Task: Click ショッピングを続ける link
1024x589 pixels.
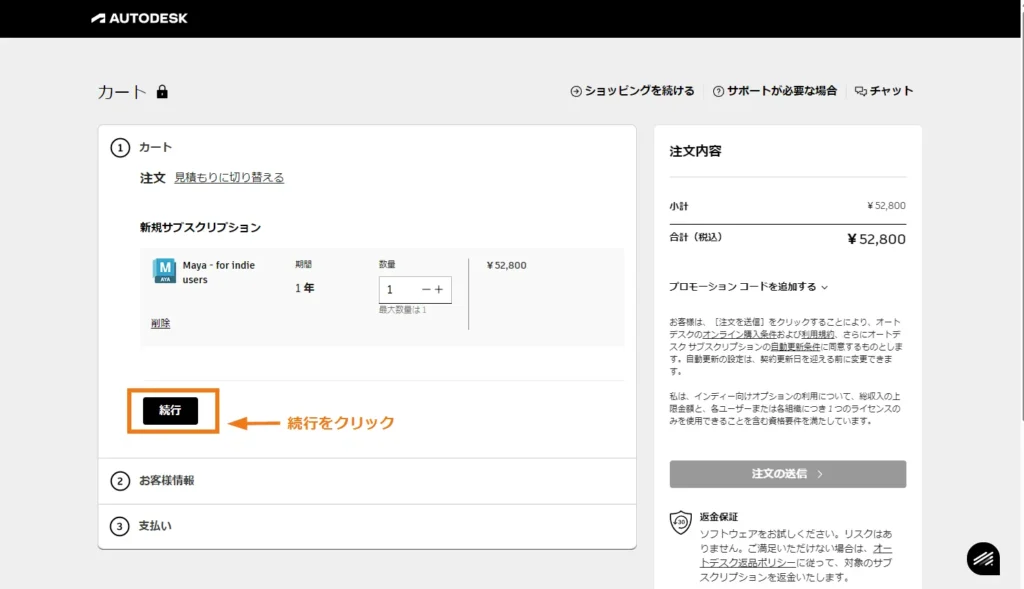Action: click(x=632, y=91)
